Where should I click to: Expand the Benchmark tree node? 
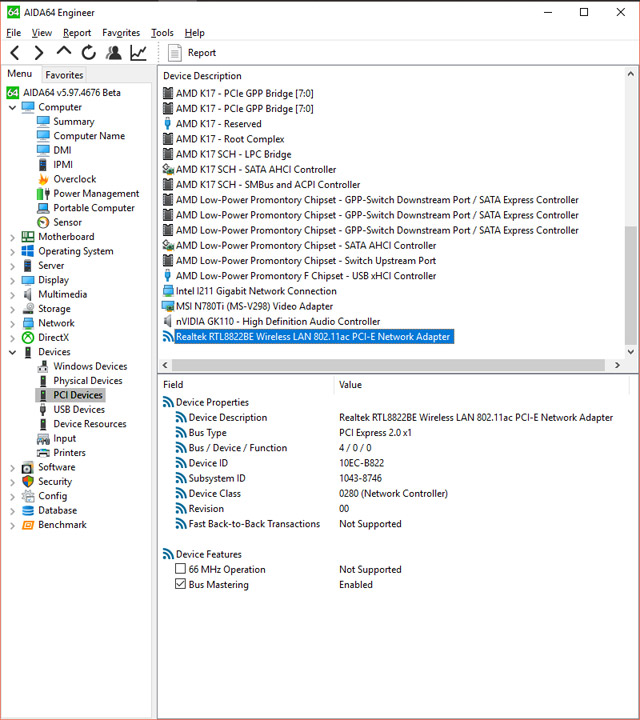tap(12, 525)
